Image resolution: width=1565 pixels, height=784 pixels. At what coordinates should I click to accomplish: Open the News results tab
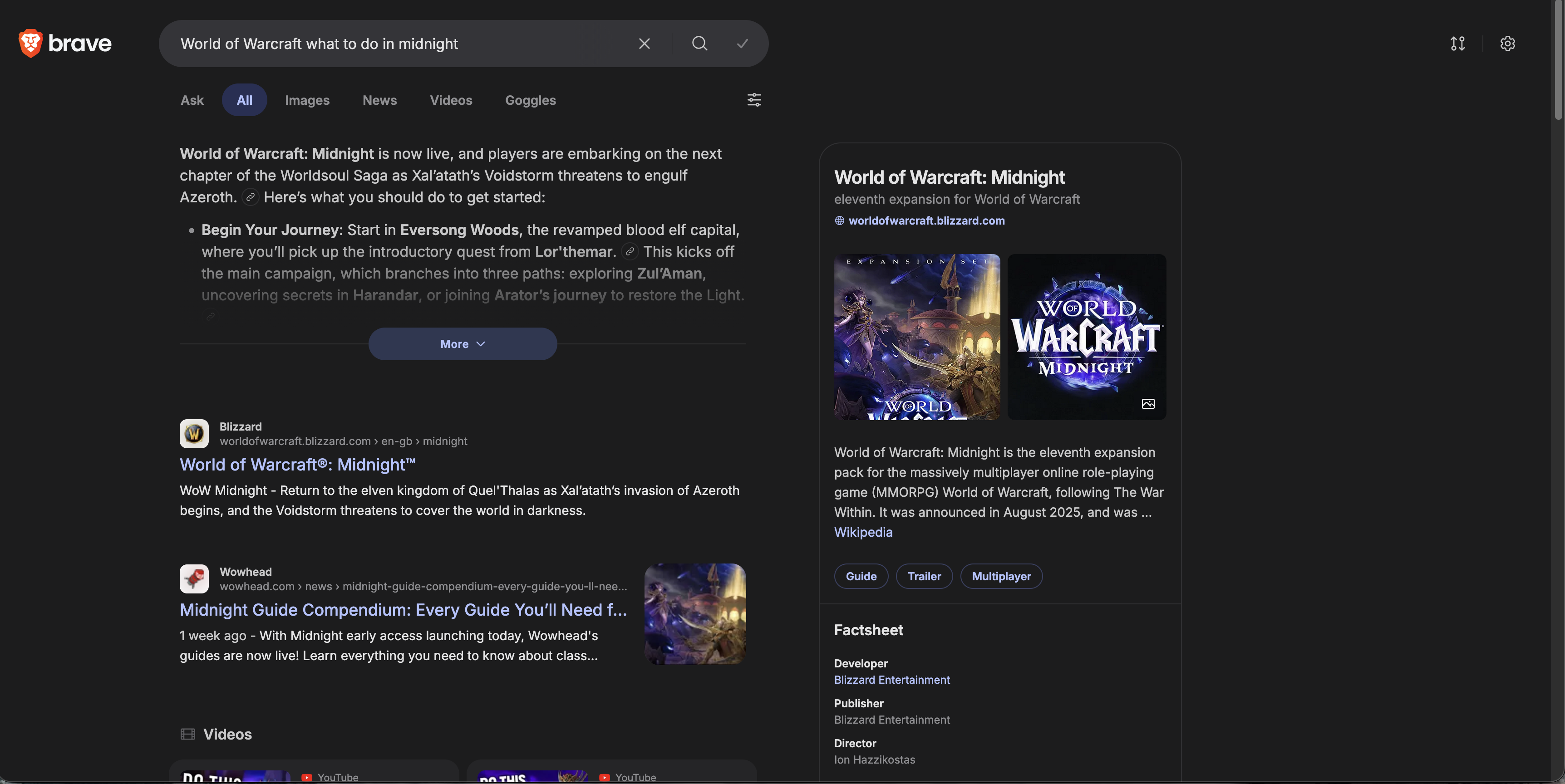click(379, 100)
